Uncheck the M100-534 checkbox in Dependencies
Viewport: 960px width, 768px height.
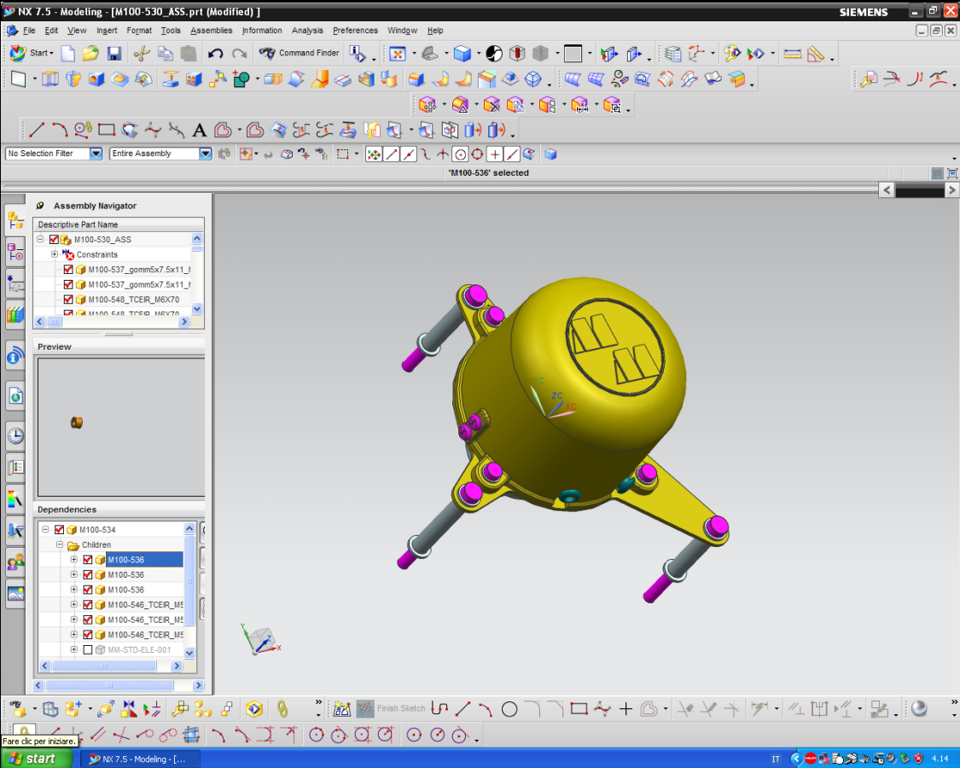point(59,530)
